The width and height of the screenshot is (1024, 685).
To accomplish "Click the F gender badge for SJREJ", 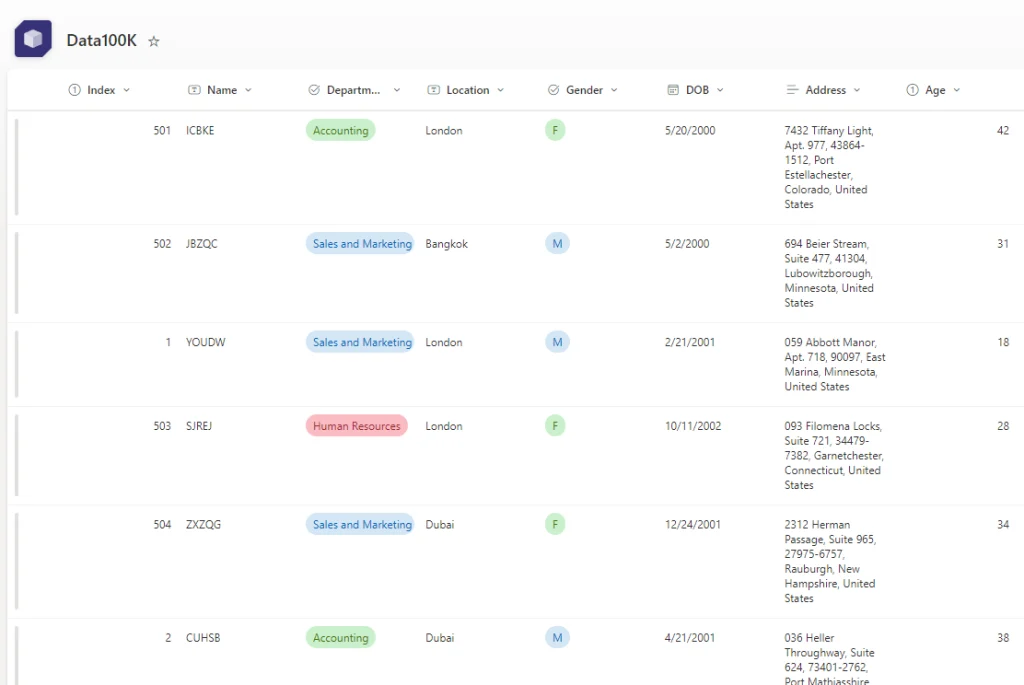I will pyautogui.click(x=555, y=426).
